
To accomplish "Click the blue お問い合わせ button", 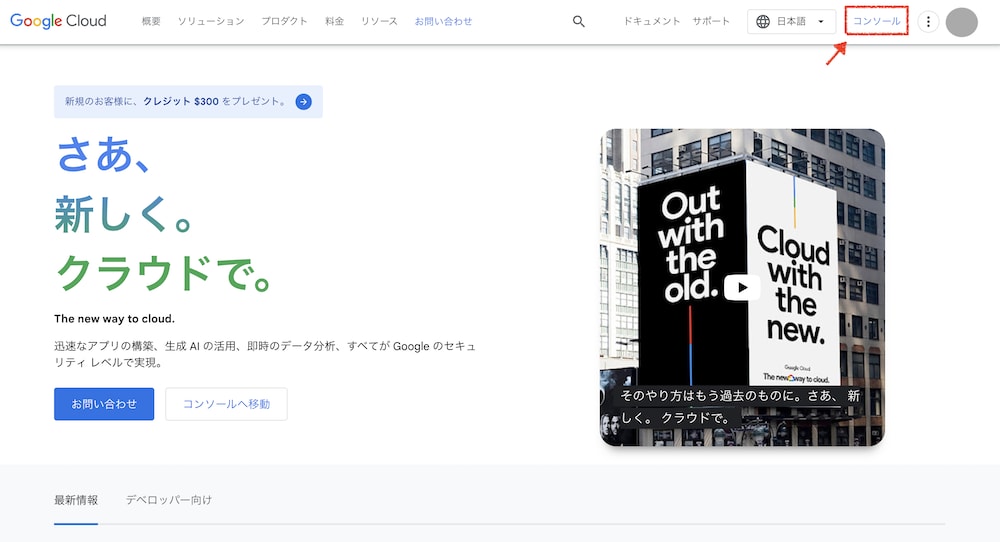I will click(x=104, y=404).
